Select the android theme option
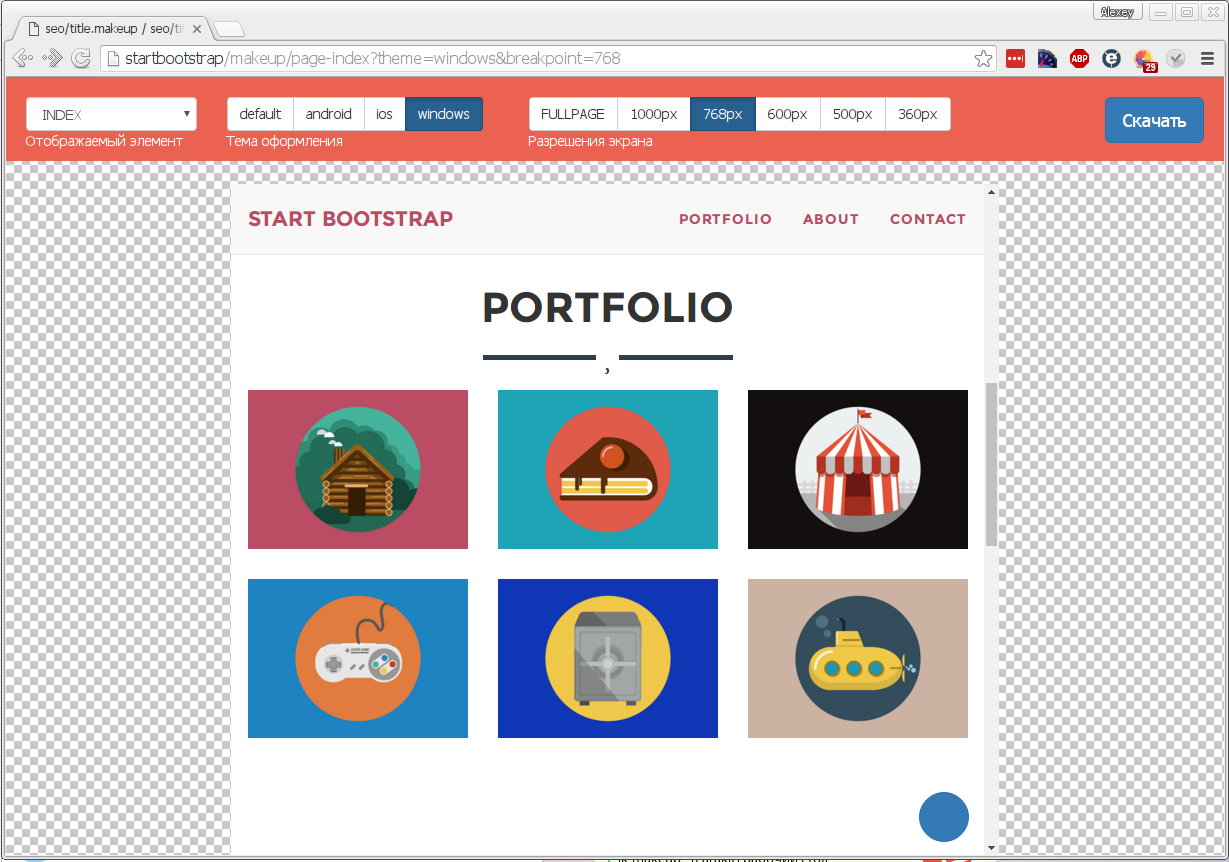This screenshot has width=1229, height=862. coord(329,114)
